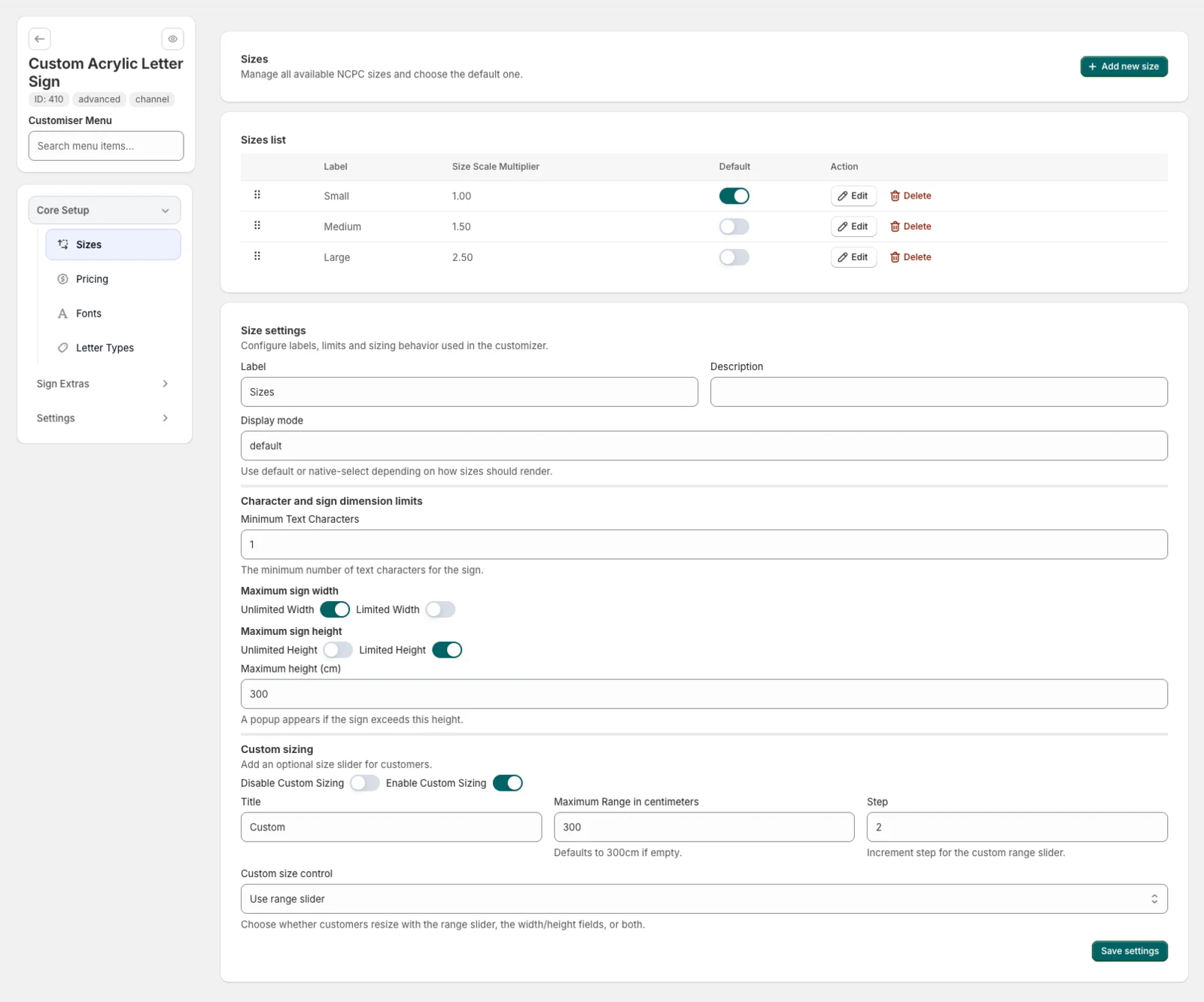Open the Sizes menu item

[x=113, y=244]
